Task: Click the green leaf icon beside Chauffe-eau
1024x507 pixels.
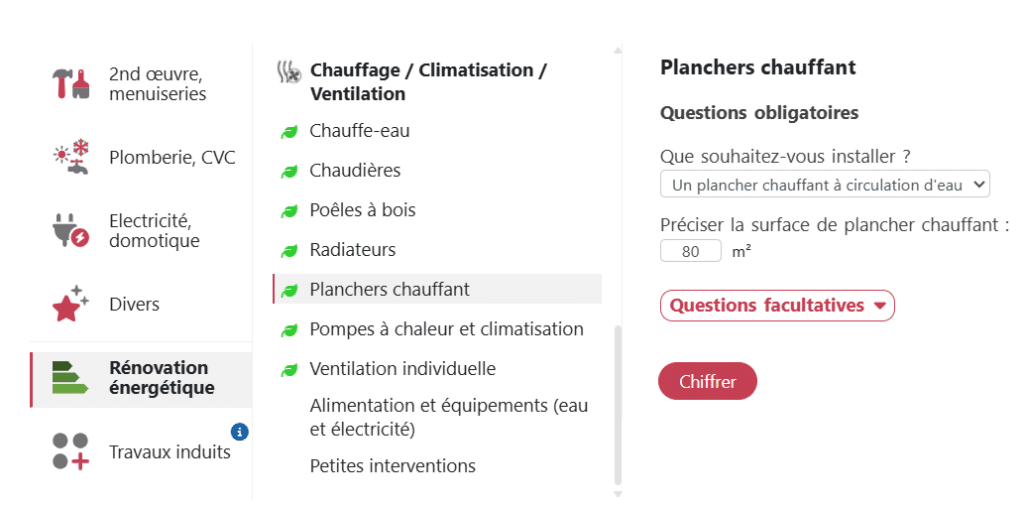Action: click(289, 132)
